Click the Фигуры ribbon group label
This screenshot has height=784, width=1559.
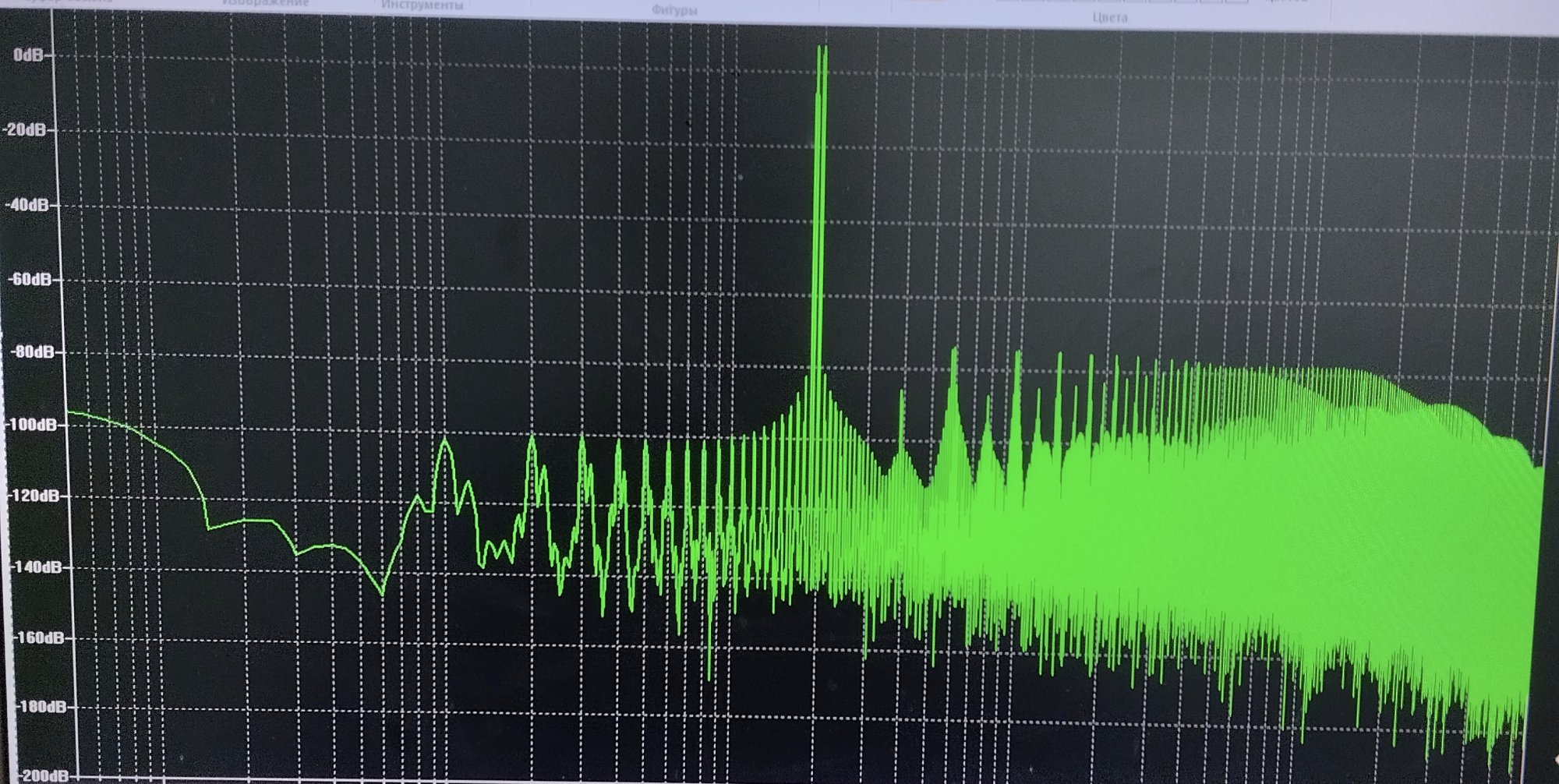(674, 10)
